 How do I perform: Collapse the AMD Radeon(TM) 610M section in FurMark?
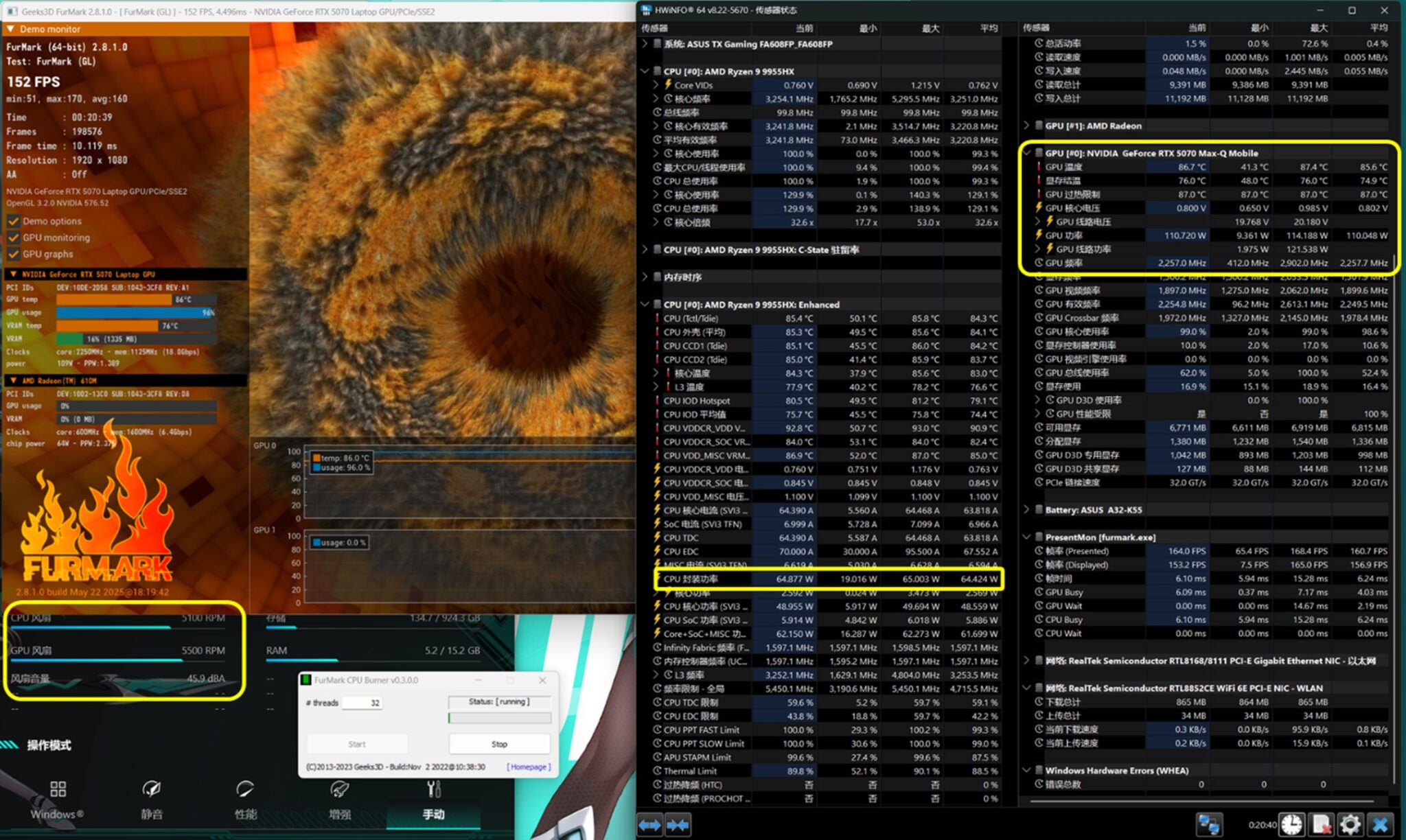coord(13,380)
